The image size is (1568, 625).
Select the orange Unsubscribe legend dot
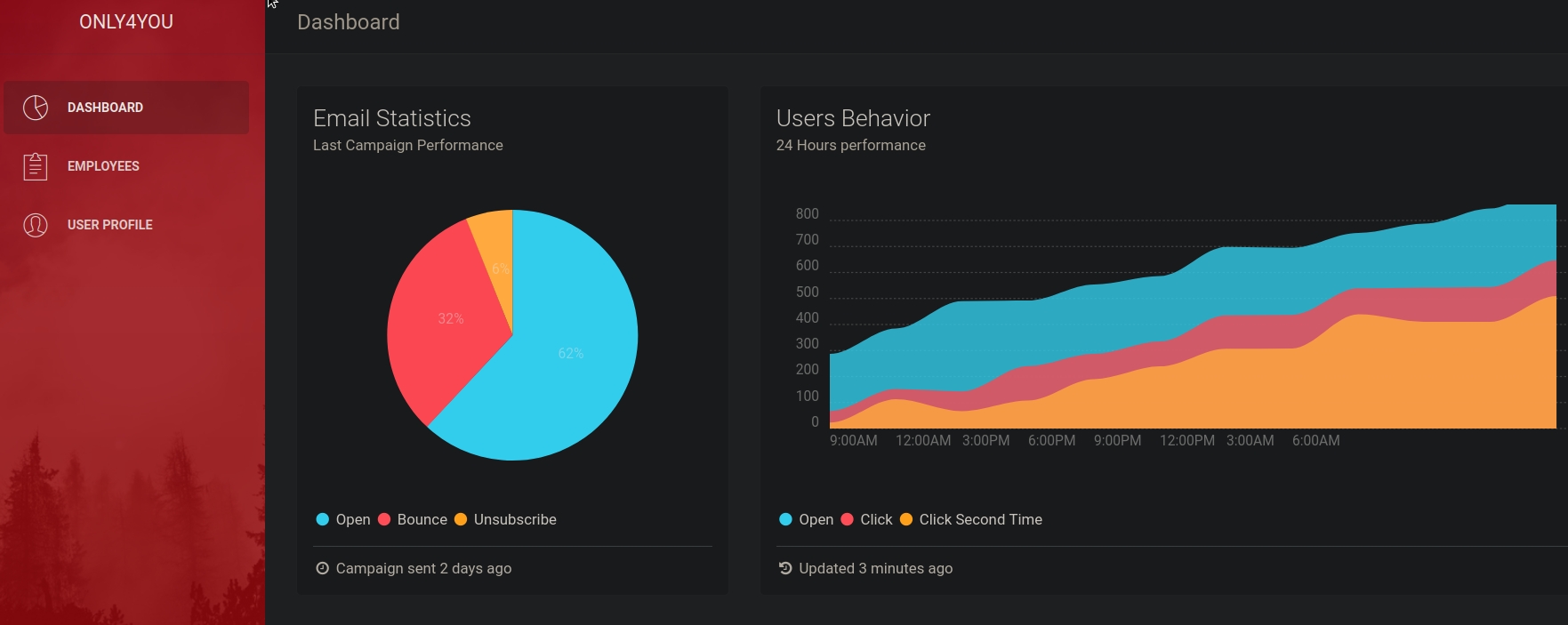pyautogui.click(x=461, y=519)
